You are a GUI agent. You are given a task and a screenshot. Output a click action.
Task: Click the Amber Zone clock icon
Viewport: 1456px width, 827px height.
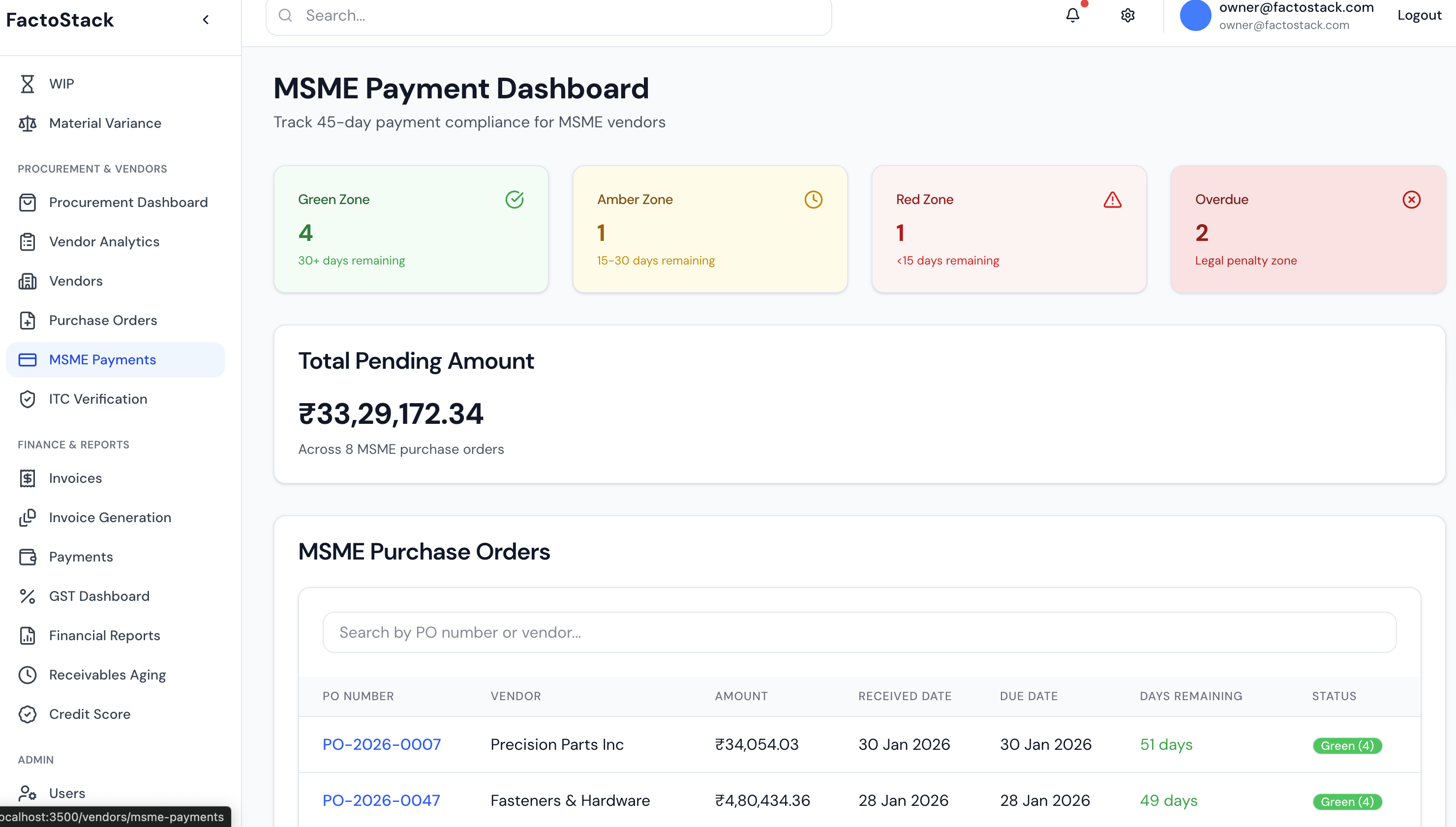[814, 199]
